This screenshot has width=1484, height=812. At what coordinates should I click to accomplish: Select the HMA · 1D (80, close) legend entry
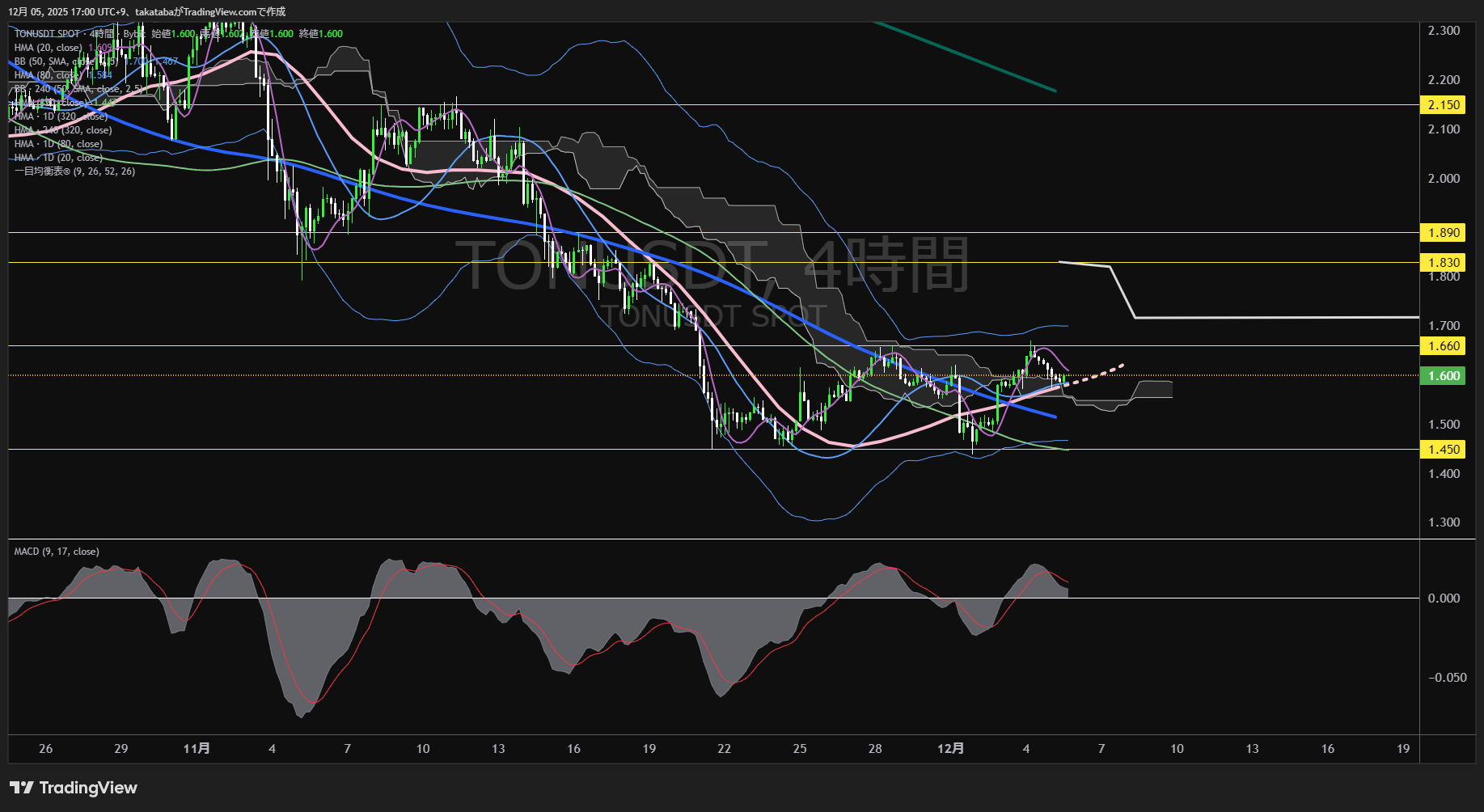58,144
